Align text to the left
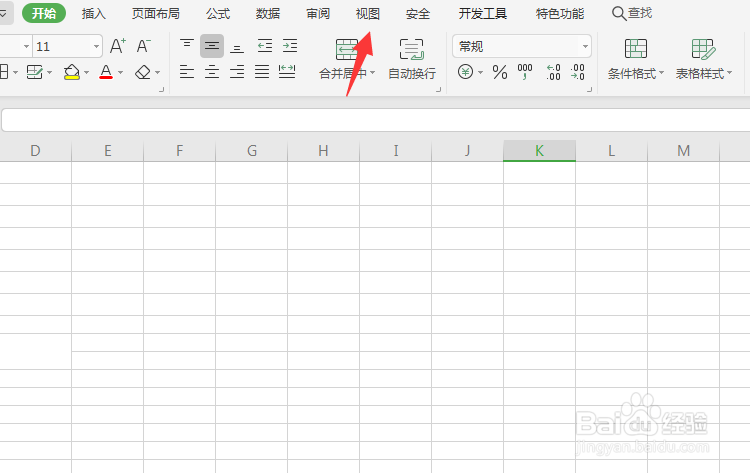Image resolution: width=750 pixels, height=473 pixels. pyautogui.click(x=187, y=72)
